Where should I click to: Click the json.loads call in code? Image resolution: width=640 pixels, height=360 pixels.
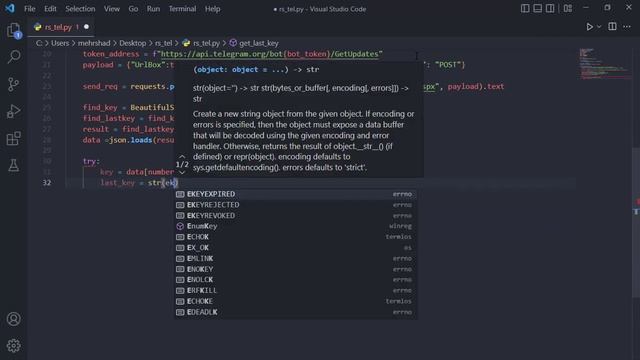(130, 140)
